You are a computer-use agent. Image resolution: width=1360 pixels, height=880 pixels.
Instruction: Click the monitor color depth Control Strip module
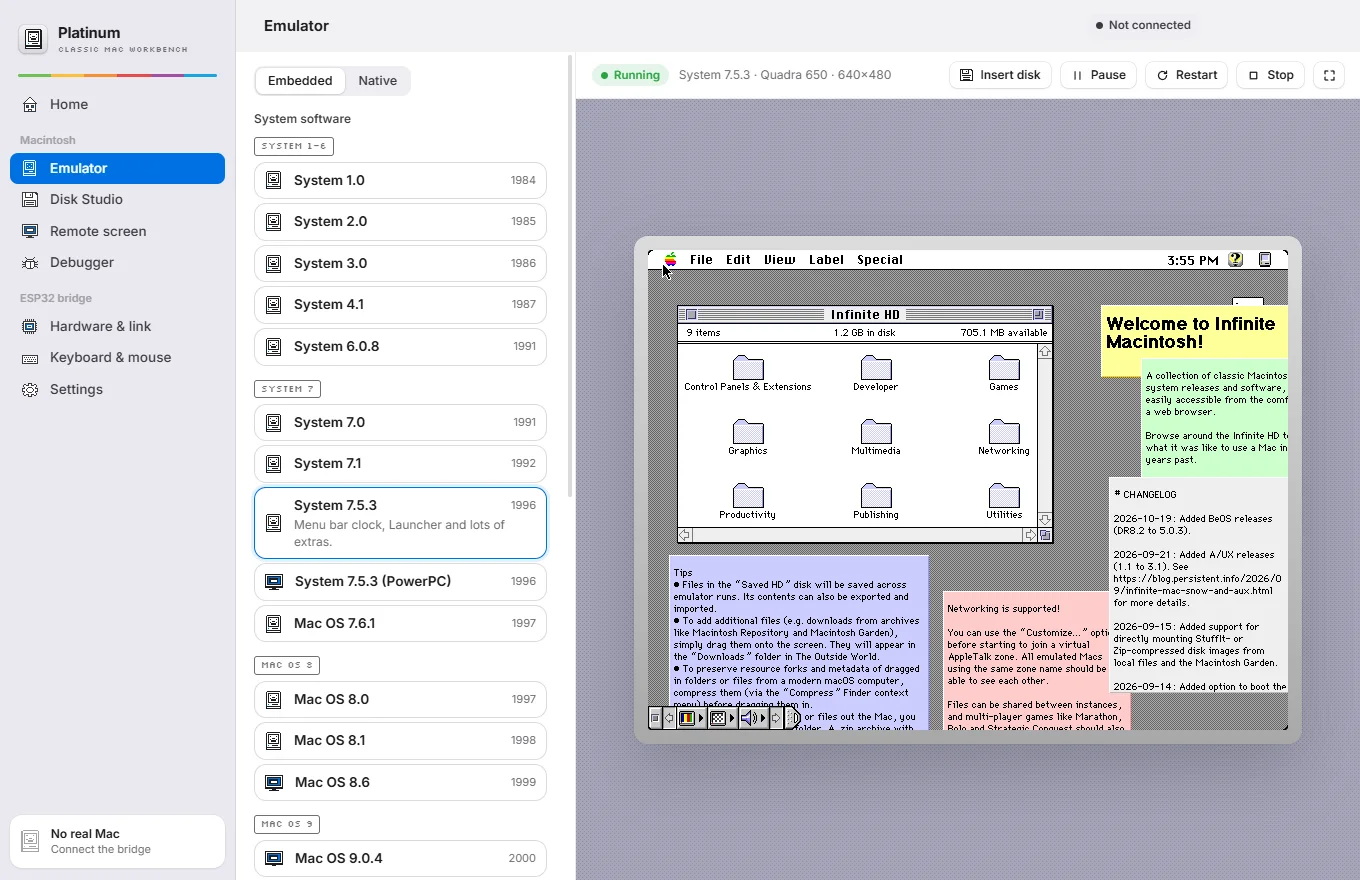[692, 718]
